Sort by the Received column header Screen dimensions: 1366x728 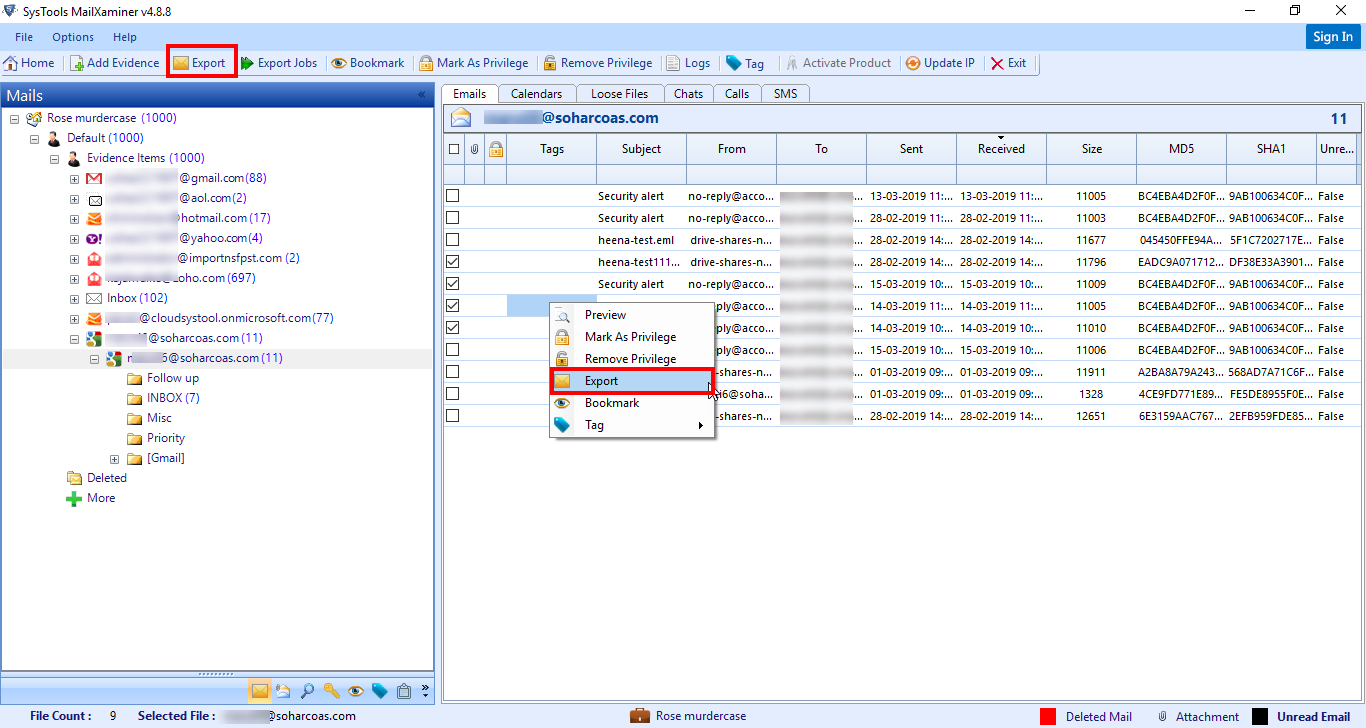tap(1001, 149)
